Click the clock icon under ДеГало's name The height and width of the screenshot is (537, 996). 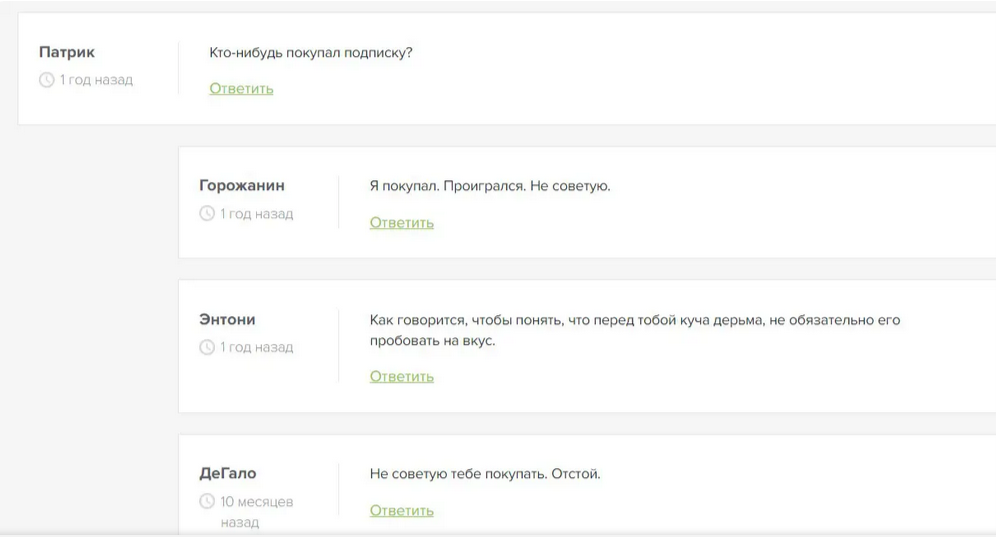207,501
